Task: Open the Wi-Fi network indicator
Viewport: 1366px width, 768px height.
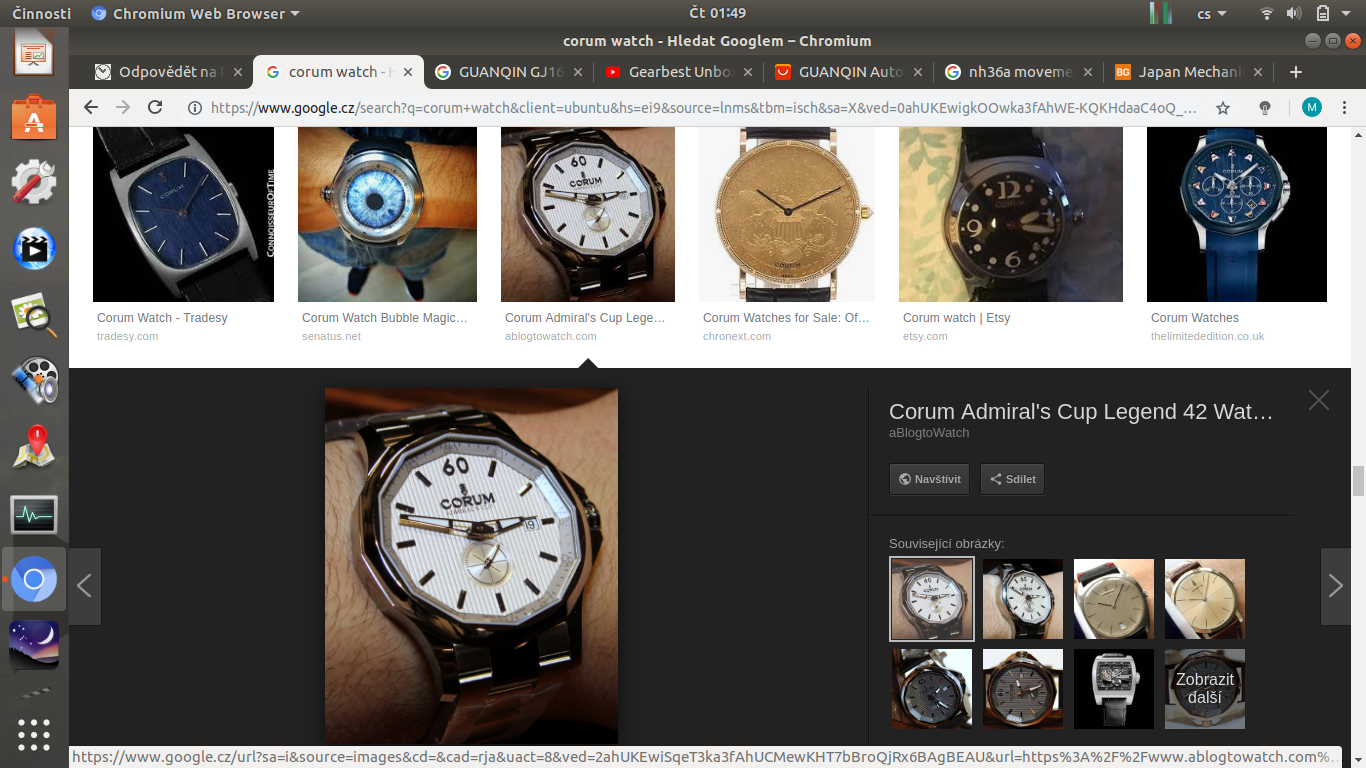Action: [1267, 13]
